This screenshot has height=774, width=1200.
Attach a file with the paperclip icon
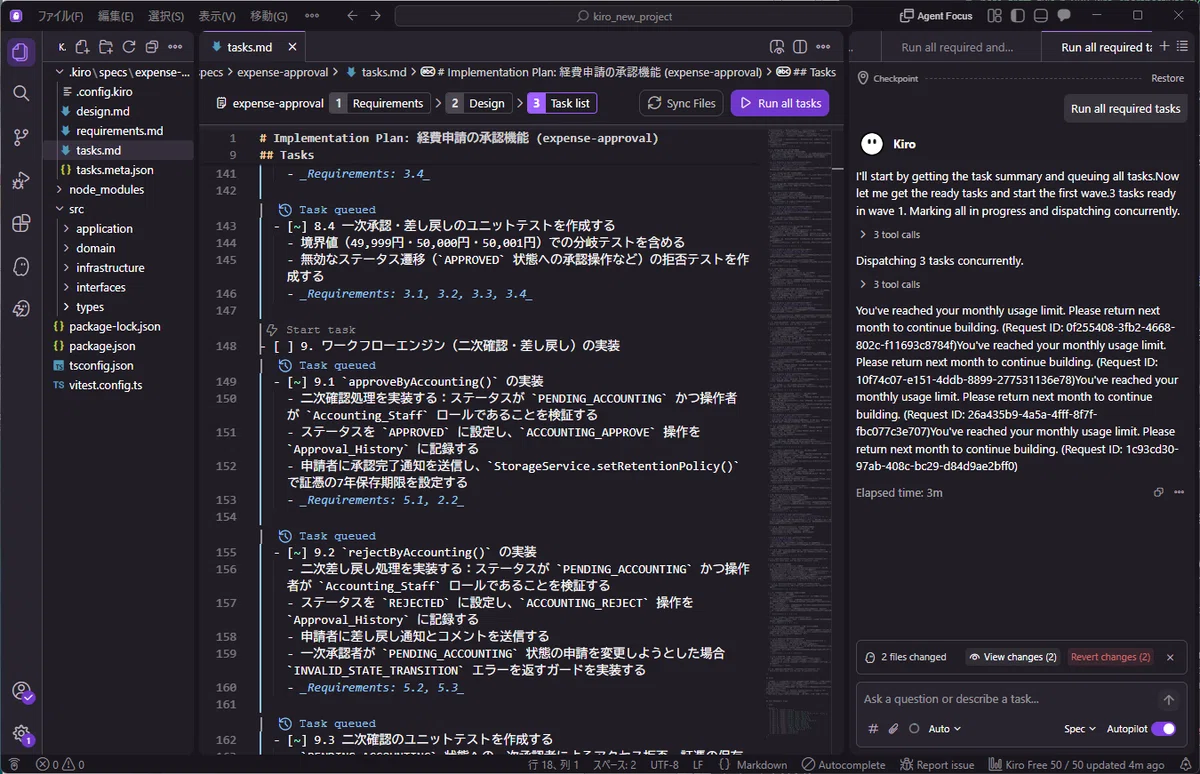pyautogui.click(x=893, y=729)
